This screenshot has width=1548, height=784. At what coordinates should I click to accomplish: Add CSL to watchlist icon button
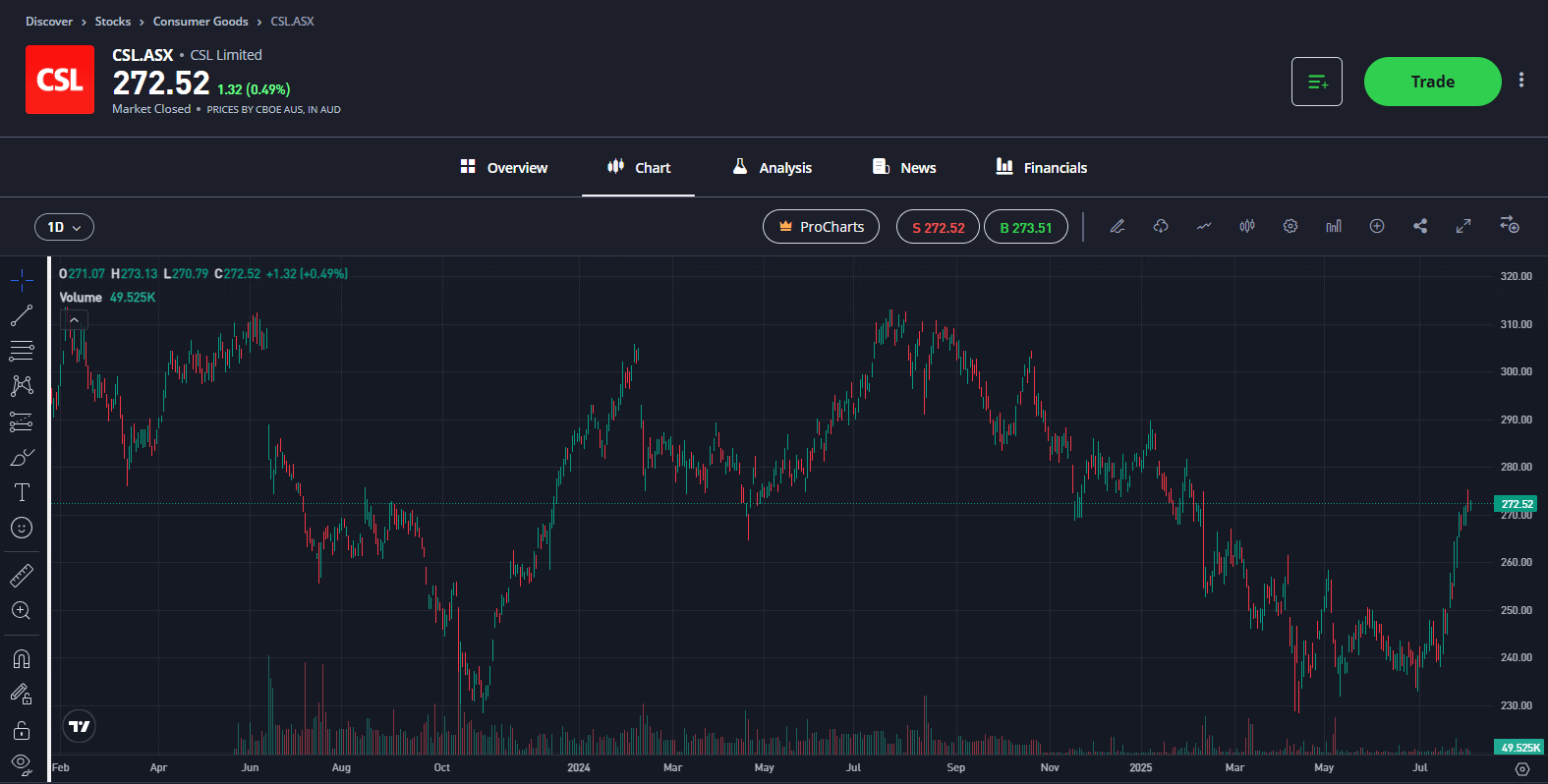pyautogui.click(x=1317, y=82)
